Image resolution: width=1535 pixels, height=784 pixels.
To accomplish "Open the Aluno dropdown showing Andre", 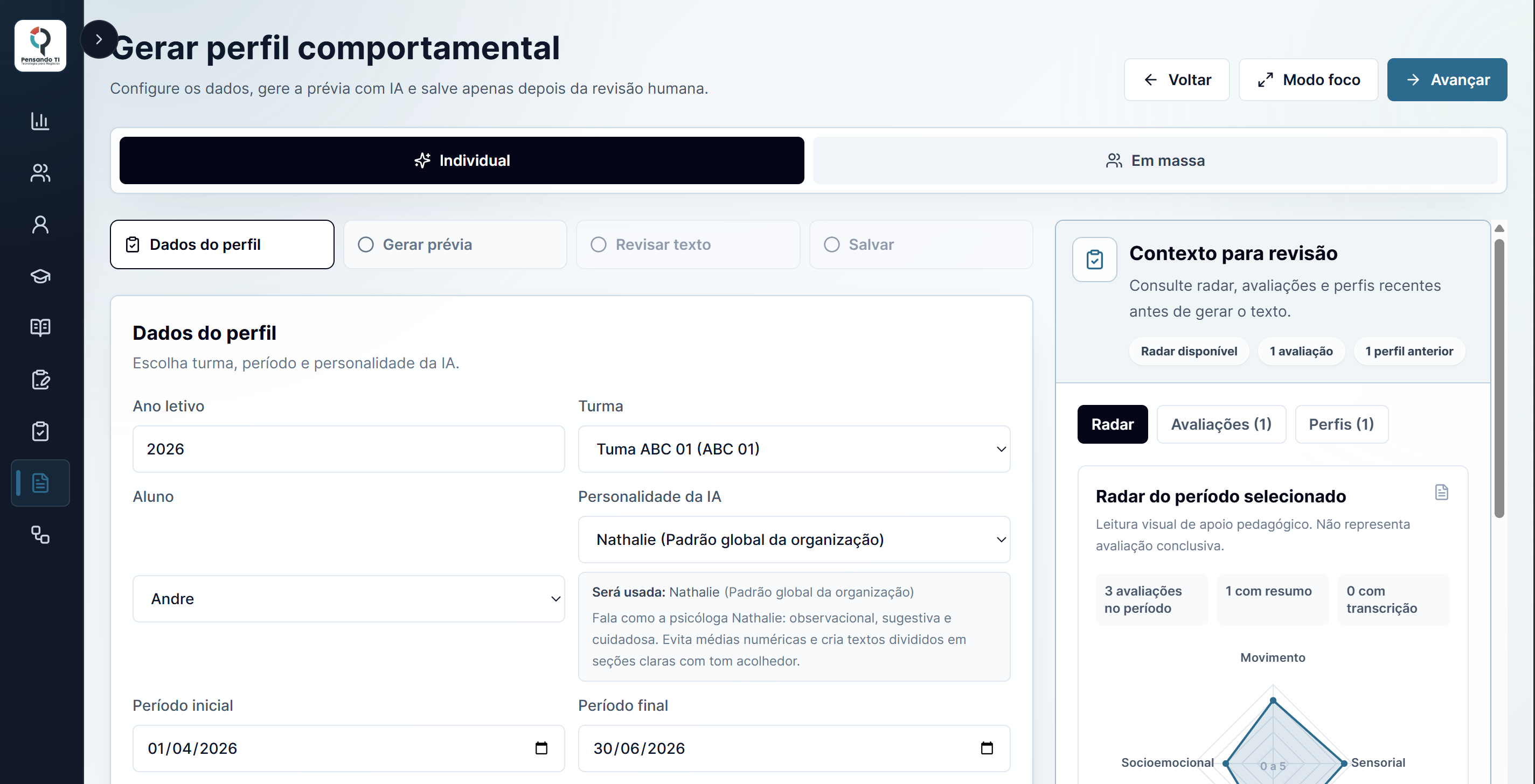I will click(x=348, y=598).
